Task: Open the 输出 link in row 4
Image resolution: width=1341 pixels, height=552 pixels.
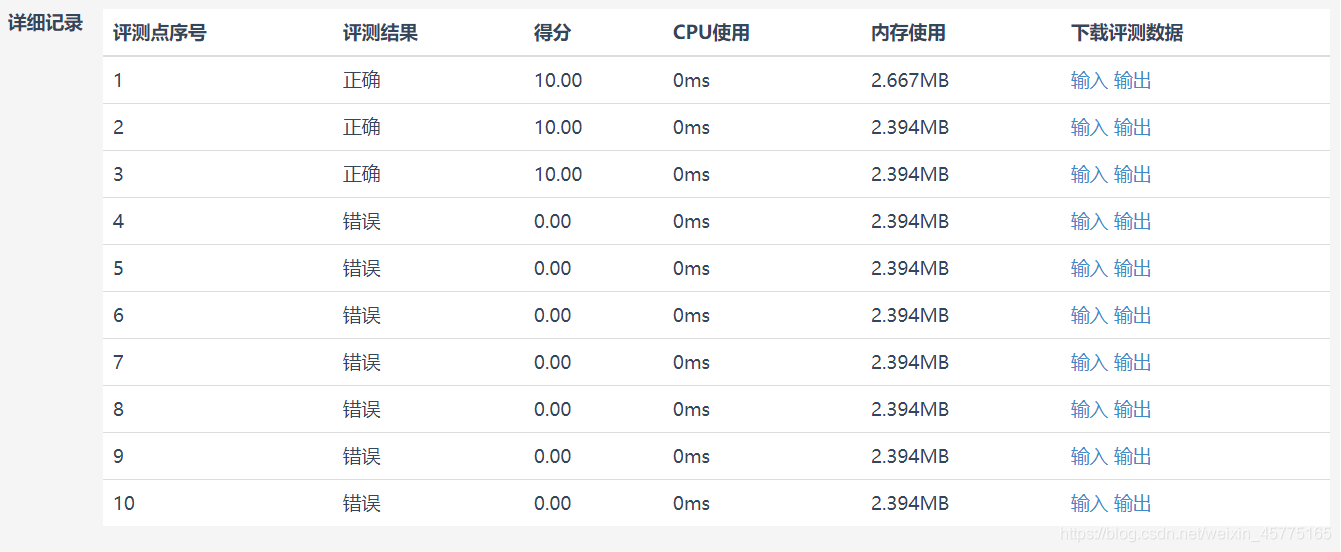Action: pos(1133,221)
